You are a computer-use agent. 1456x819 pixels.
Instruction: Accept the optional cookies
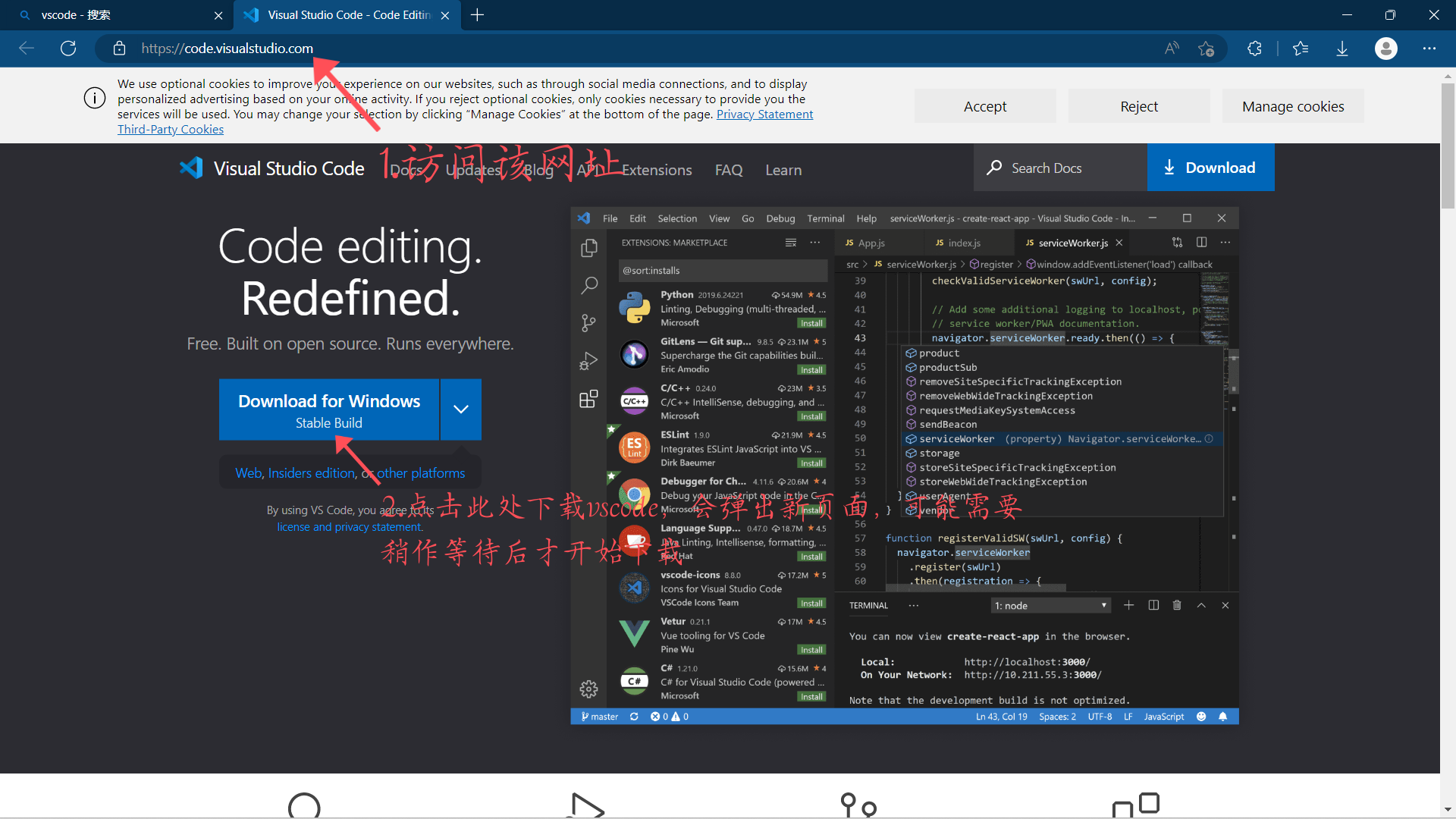(984, 106)
